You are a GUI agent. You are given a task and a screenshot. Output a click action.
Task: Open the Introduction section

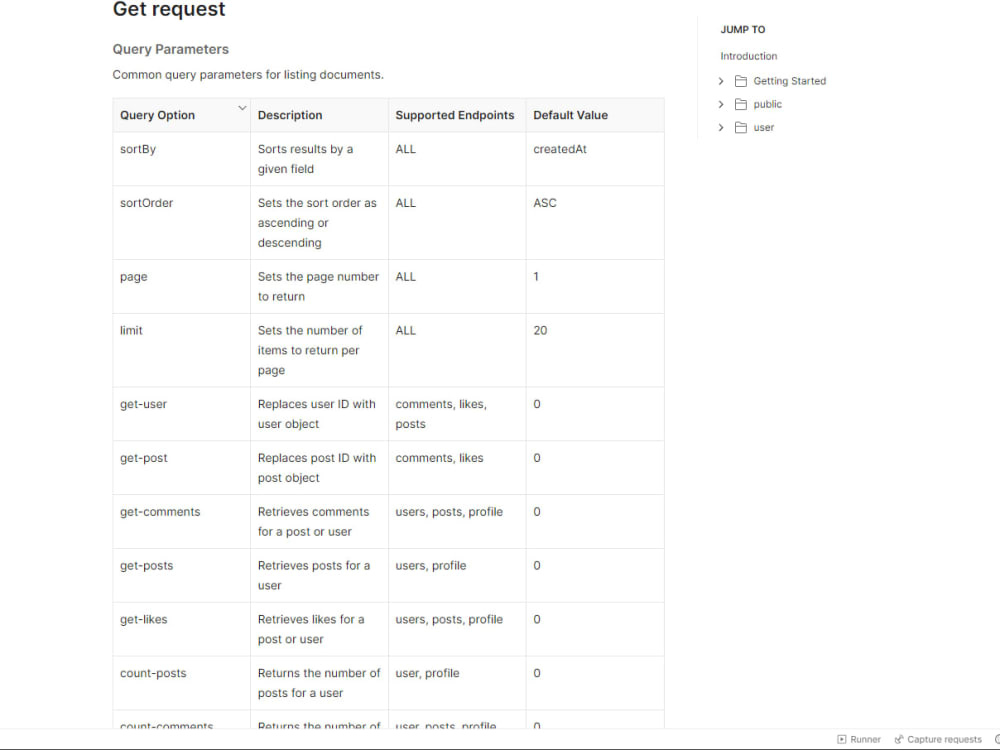748,56
